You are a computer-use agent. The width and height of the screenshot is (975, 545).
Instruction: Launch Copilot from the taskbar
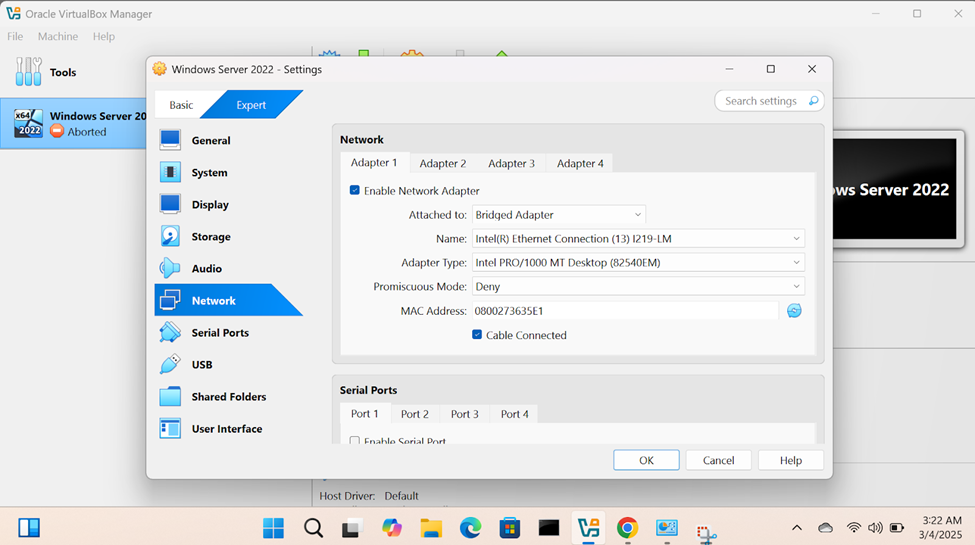(x=392, y=528)
